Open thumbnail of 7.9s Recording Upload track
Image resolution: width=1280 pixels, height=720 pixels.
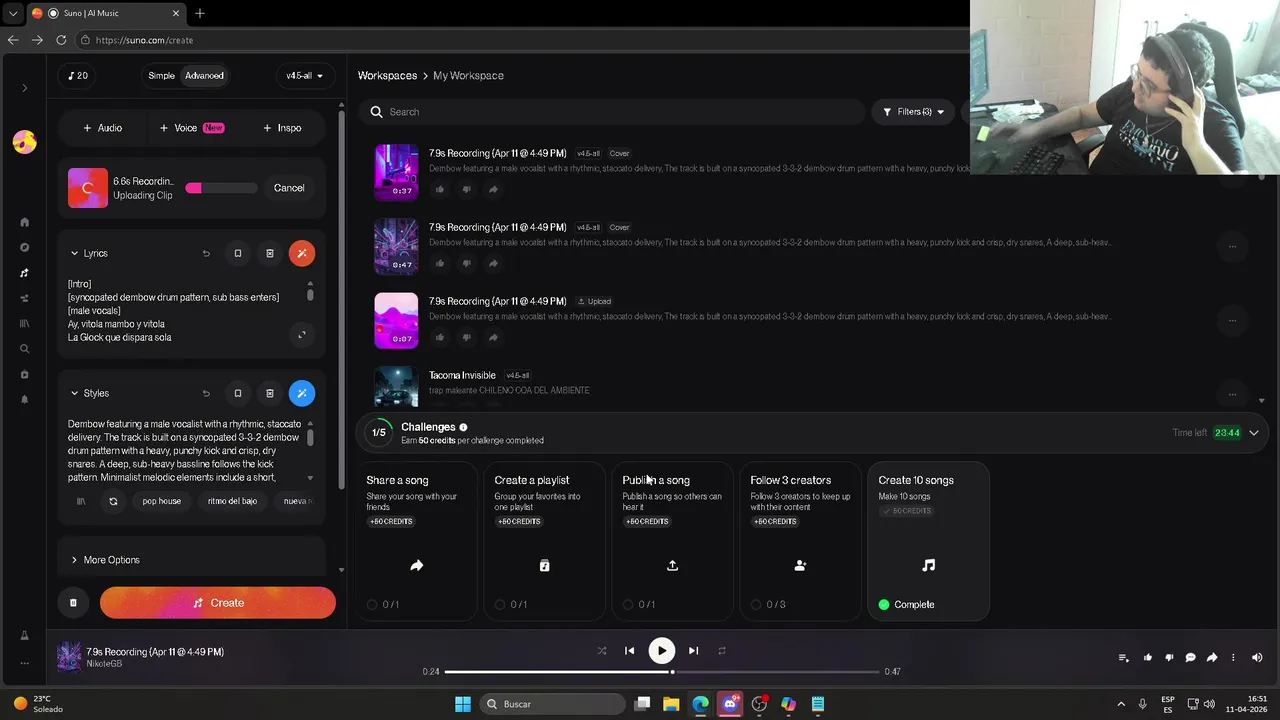pyautogui.click(x=396, y=320)
